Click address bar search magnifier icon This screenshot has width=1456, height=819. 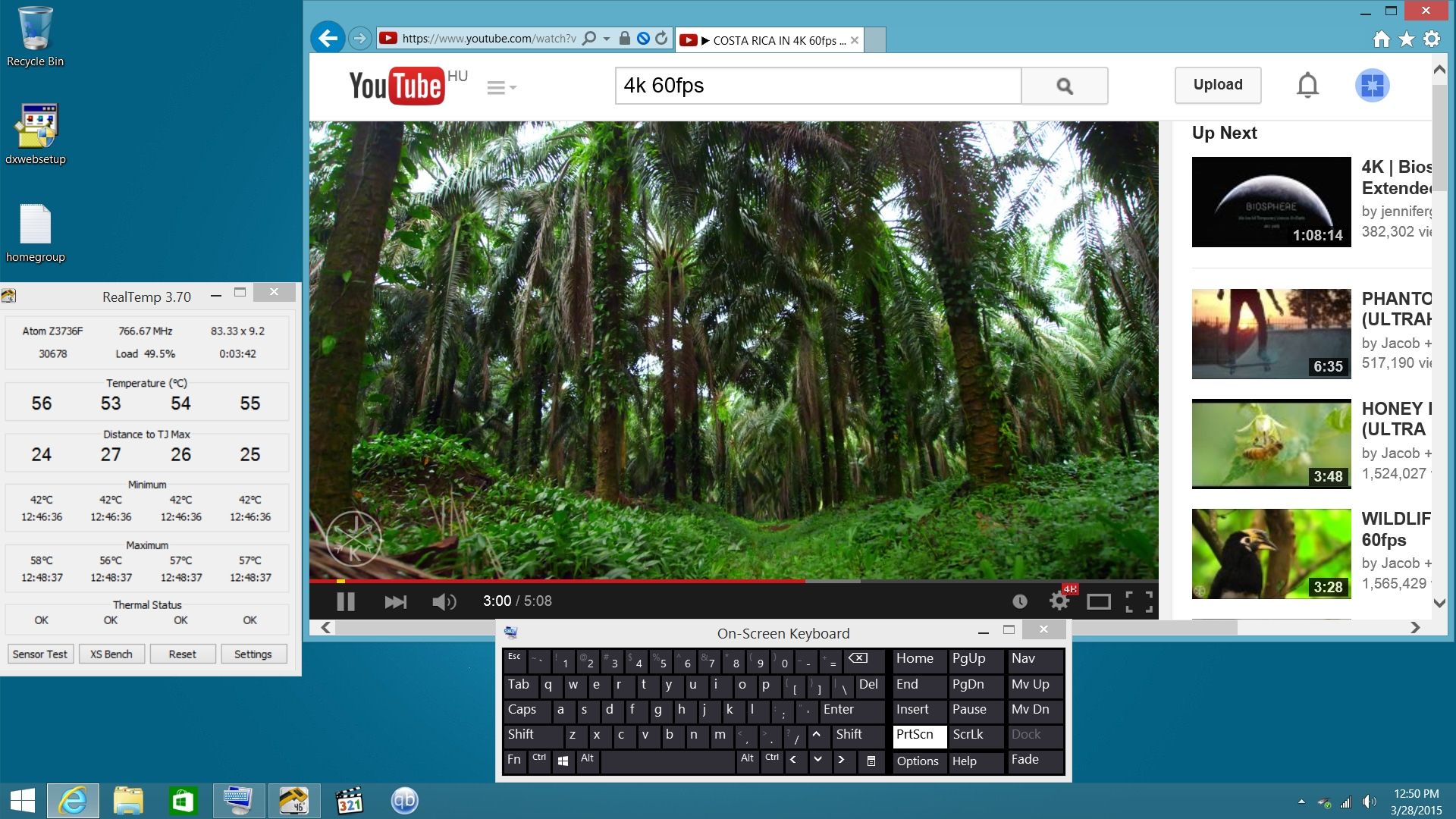click(589, 38)
